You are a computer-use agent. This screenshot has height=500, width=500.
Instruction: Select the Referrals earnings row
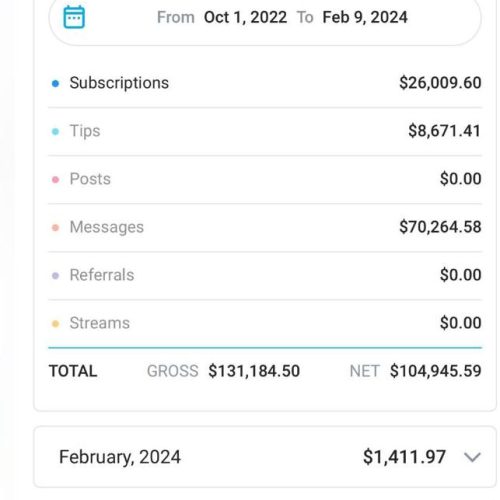265,275
